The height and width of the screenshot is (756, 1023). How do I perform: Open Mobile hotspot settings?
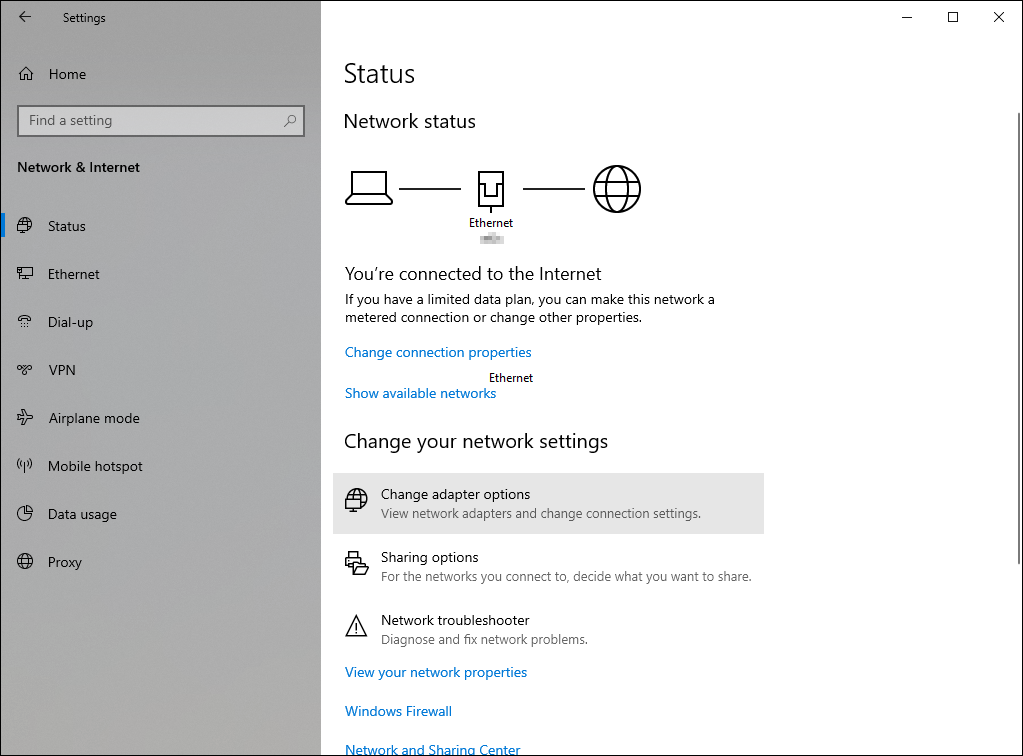coord(95,466)
